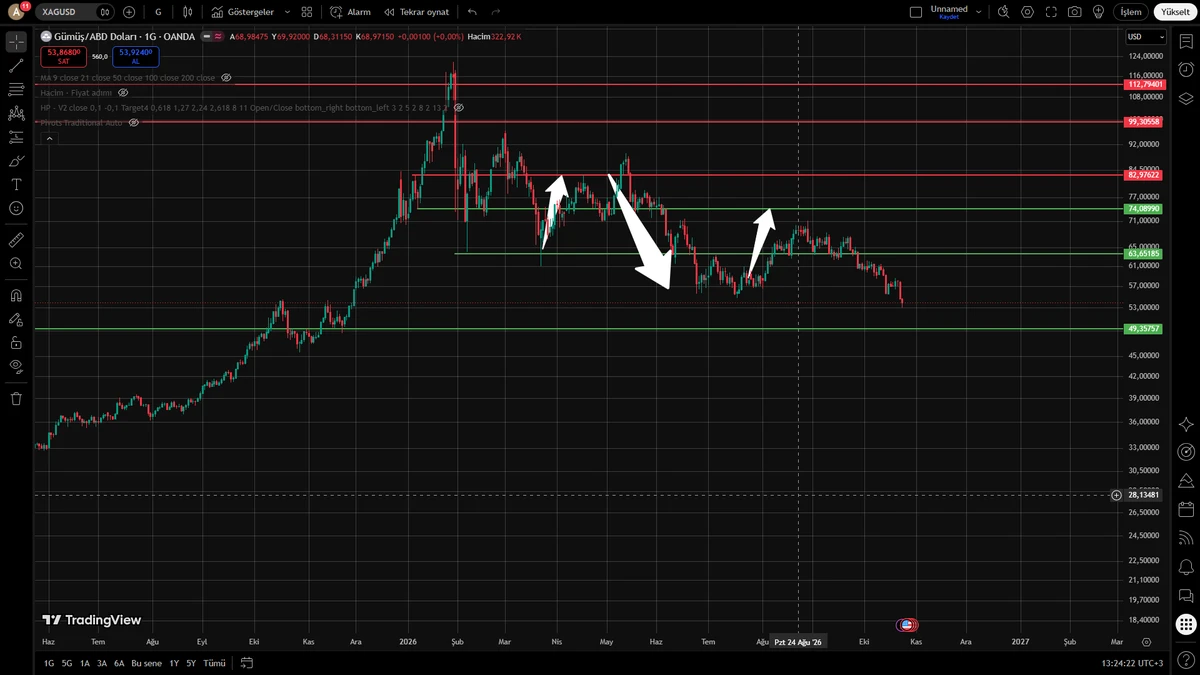Open the USD currency dropdown
1200x675 pixels.
click(x=1146, y=37)
